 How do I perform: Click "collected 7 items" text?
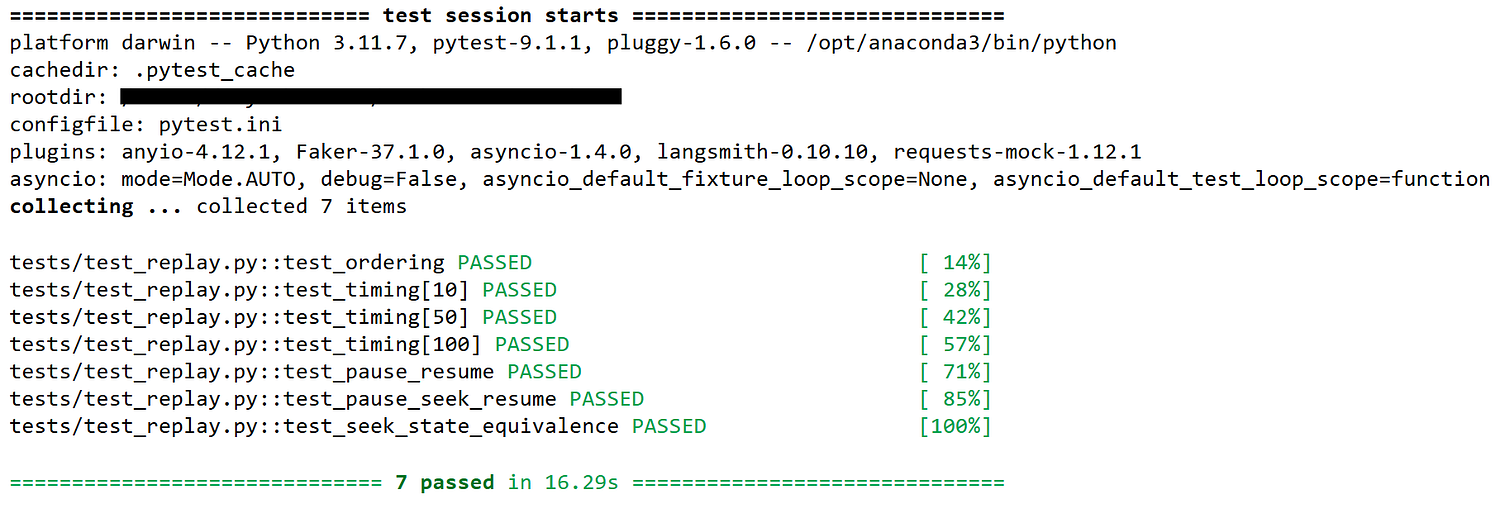point(301,206)
